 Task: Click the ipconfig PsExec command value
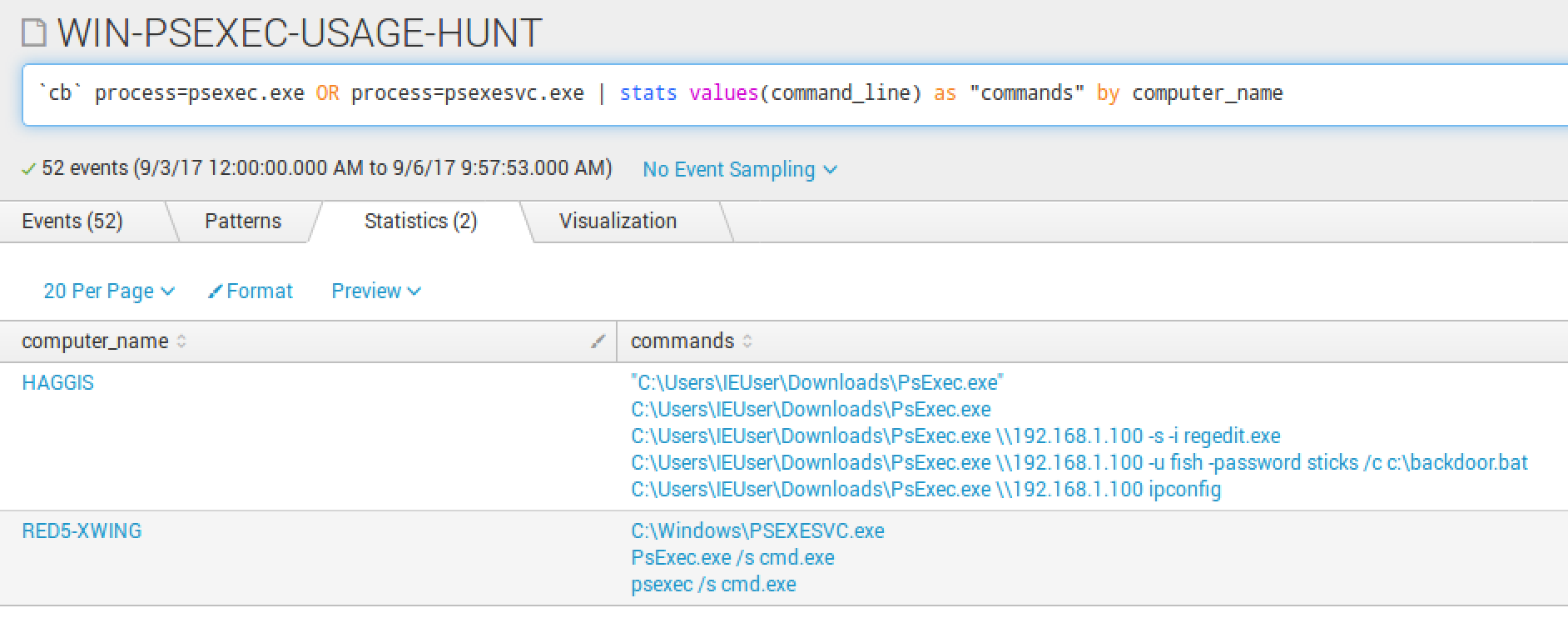pyautogui.click(x=925, y=489)
